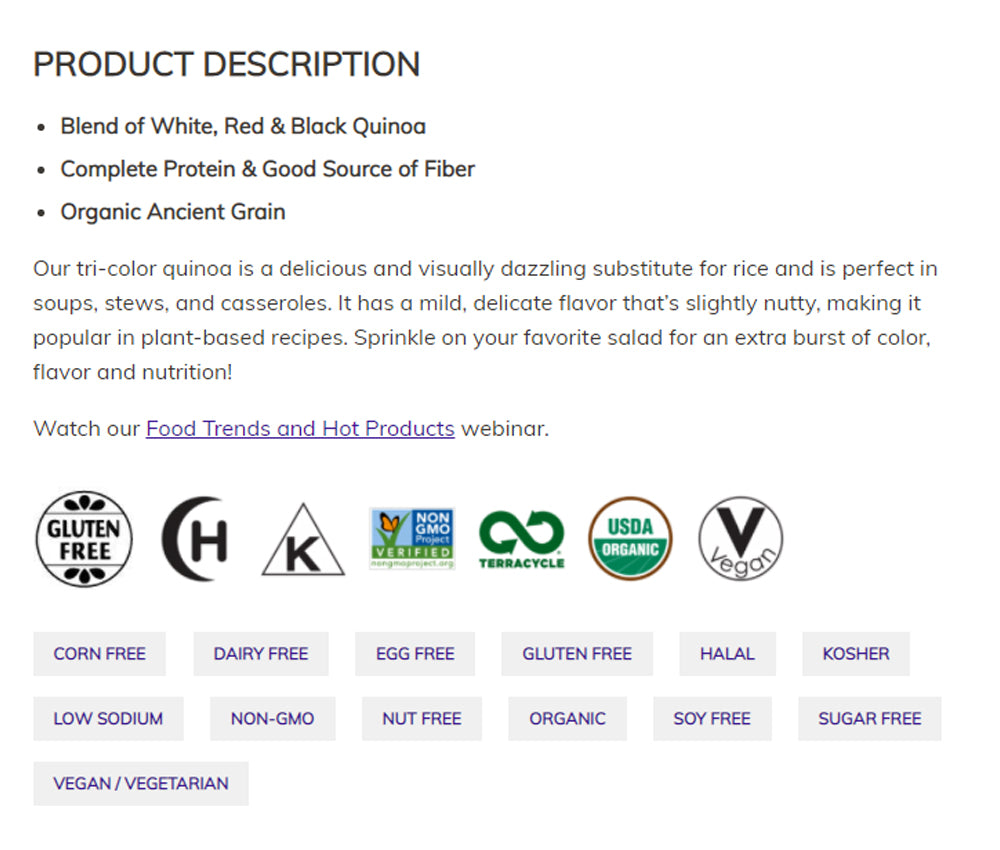Click the USDA Organic seal
Screen dimensions: 1000x850
tap(630, 539)
